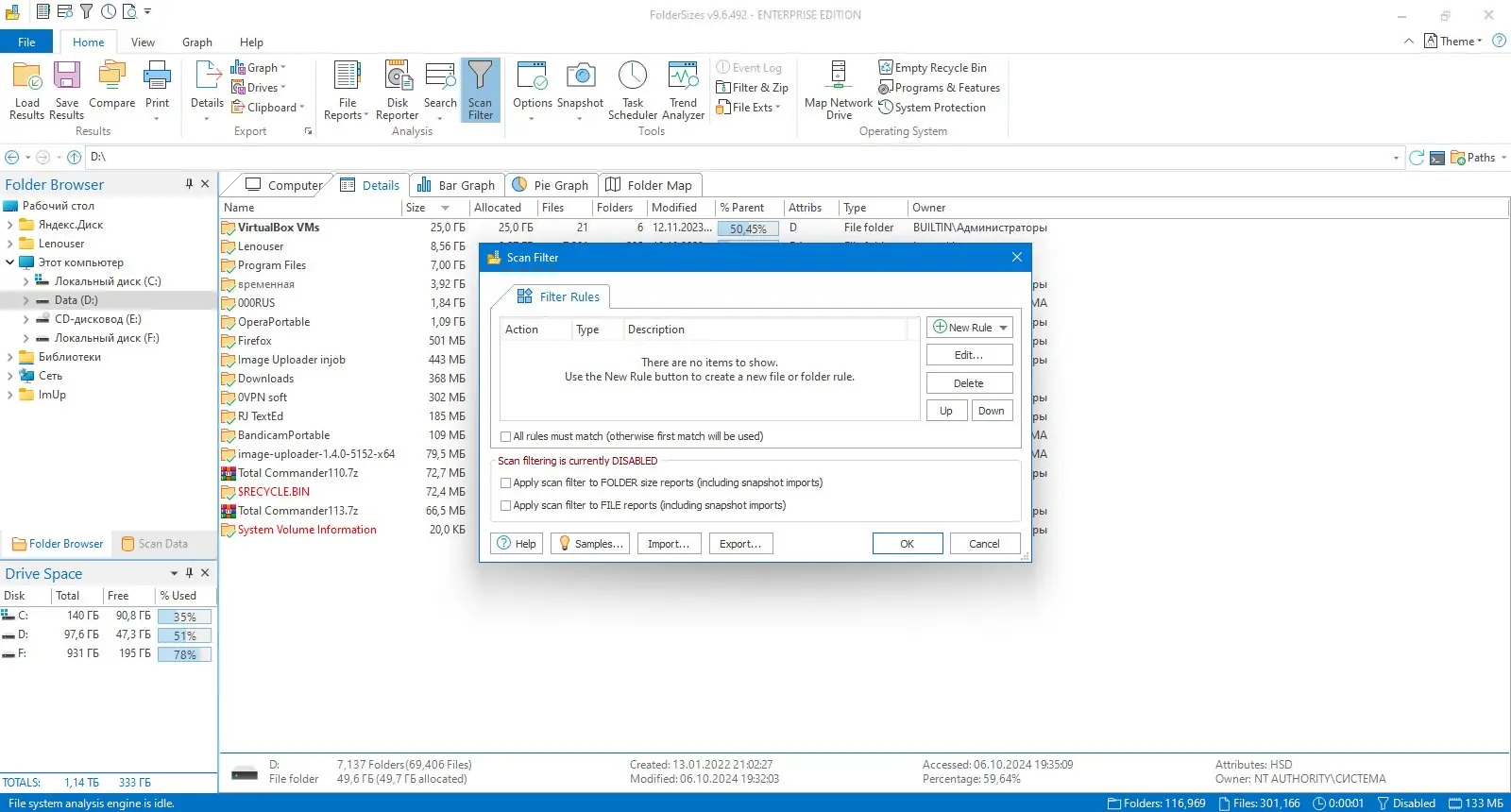Screen dimensions: 1511x812
Task: Click the Edit... rule button
Action: point(969,355)
